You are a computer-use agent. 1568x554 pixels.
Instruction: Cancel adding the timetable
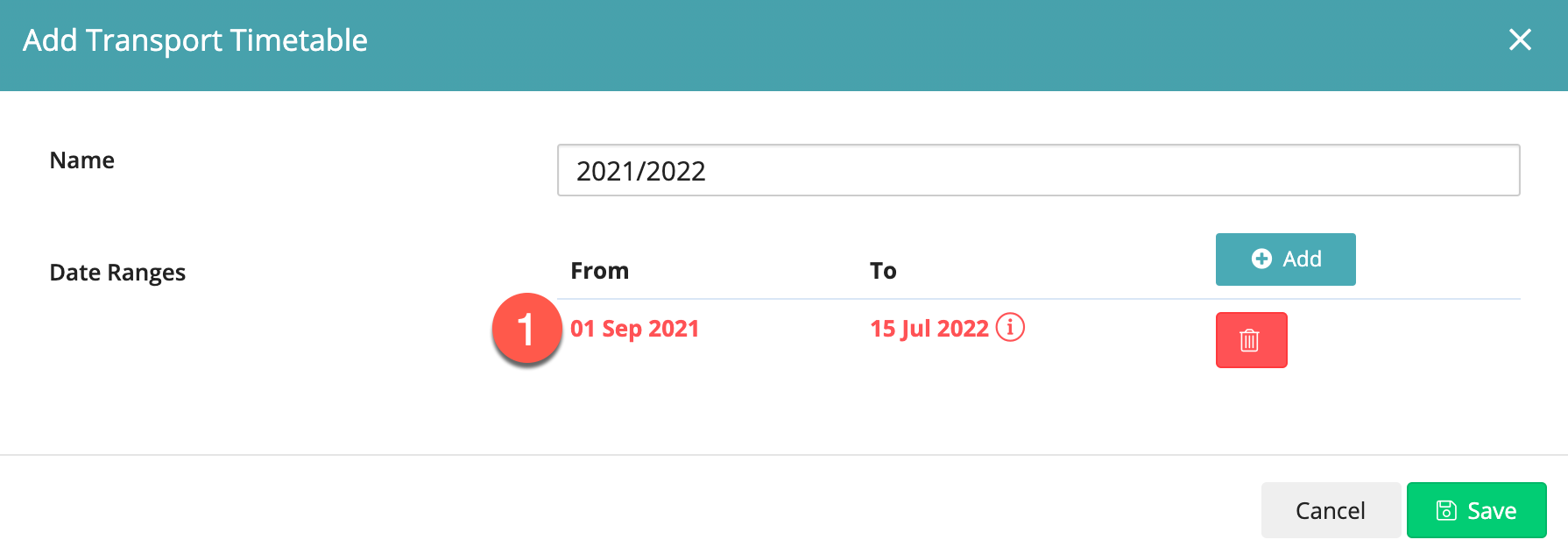coord(1330,510)
